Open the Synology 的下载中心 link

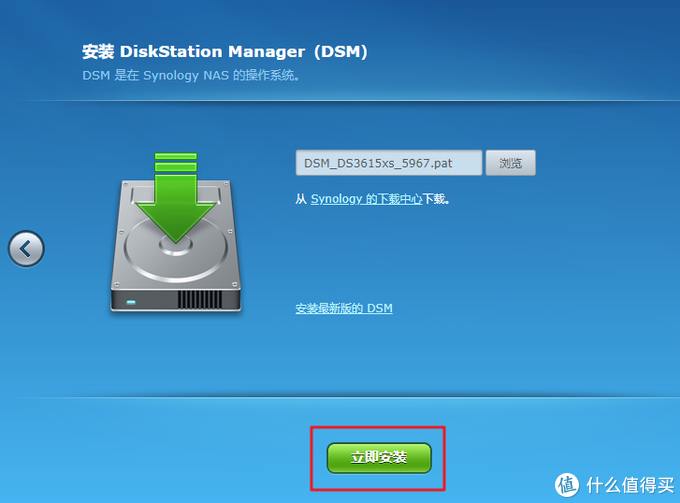tap(366, 199)
